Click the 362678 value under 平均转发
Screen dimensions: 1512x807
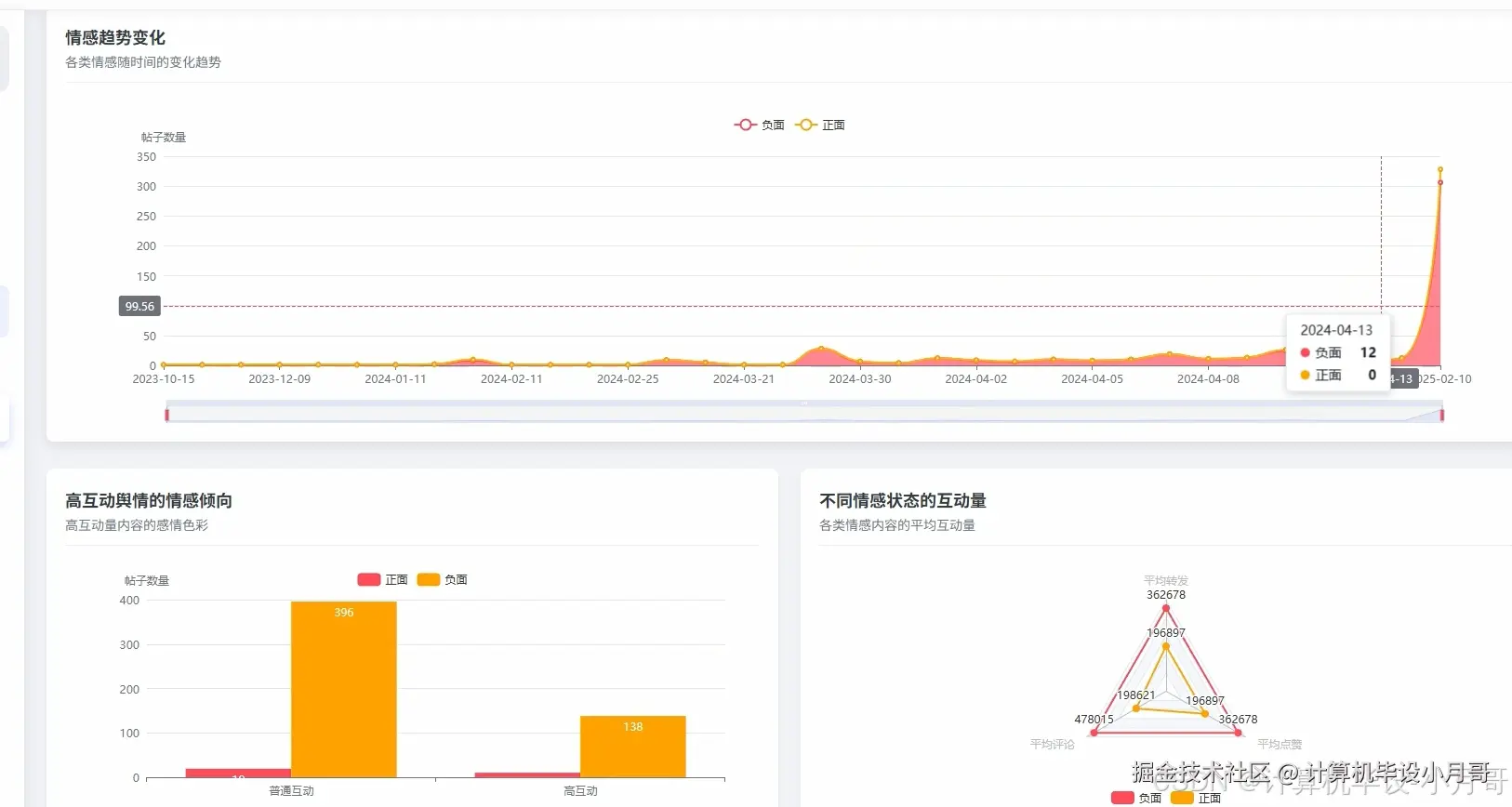click(1166, 595)
